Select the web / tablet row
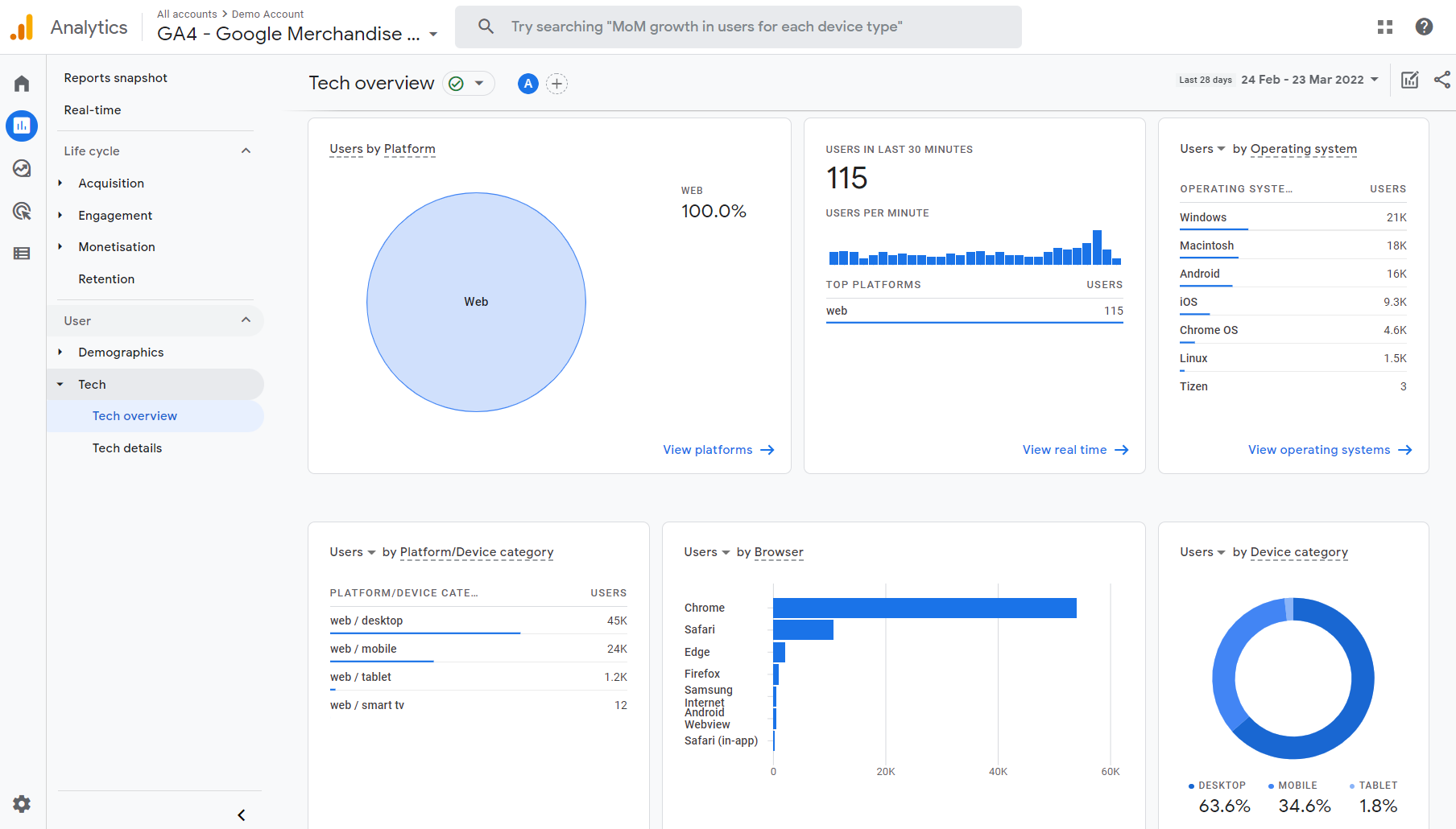This screenshot has height=829, width=1456. [478, 677]
